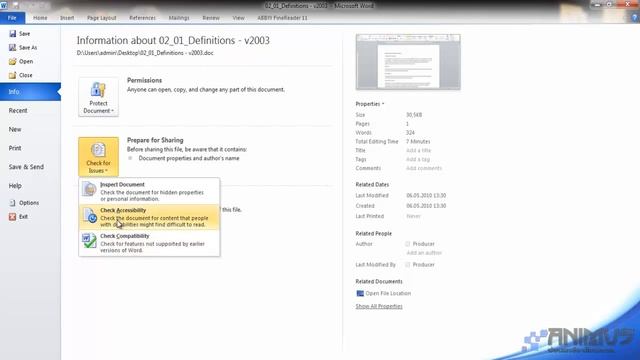This screenshot has width=640, height=360.
Task: Click the document path D:\Users\admin\Desktop
Action: [x=145, y=53]
